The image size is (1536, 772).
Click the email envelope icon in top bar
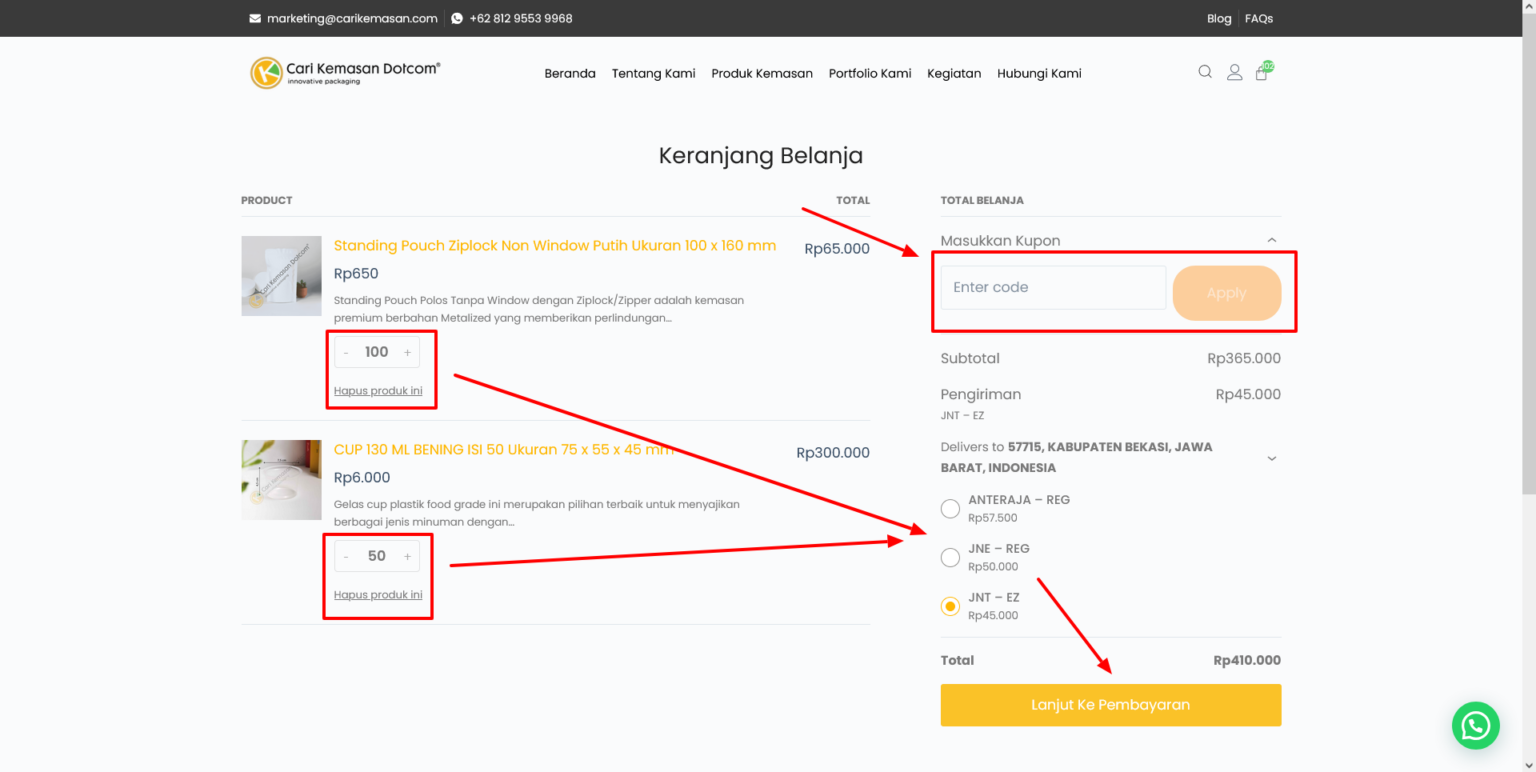click(x=255, y=18)
